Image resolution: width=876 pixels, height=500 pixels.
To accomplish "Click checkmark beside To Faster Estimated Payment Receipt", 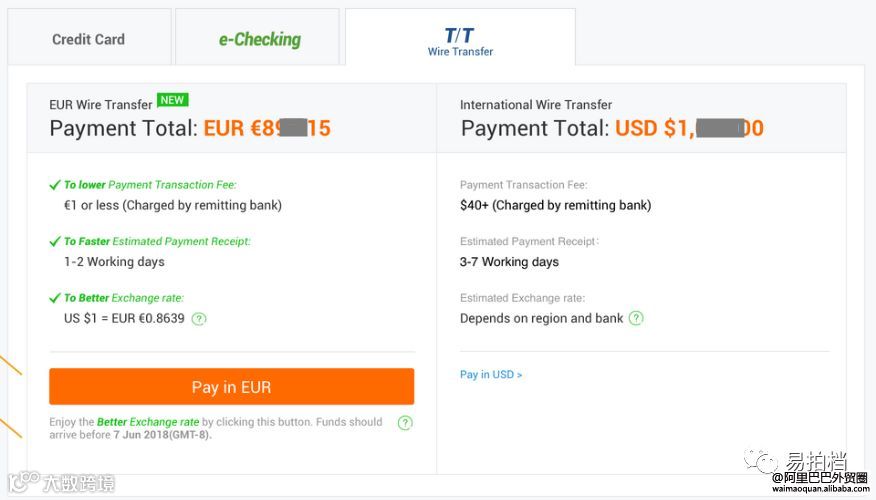I will click(55, 241).
